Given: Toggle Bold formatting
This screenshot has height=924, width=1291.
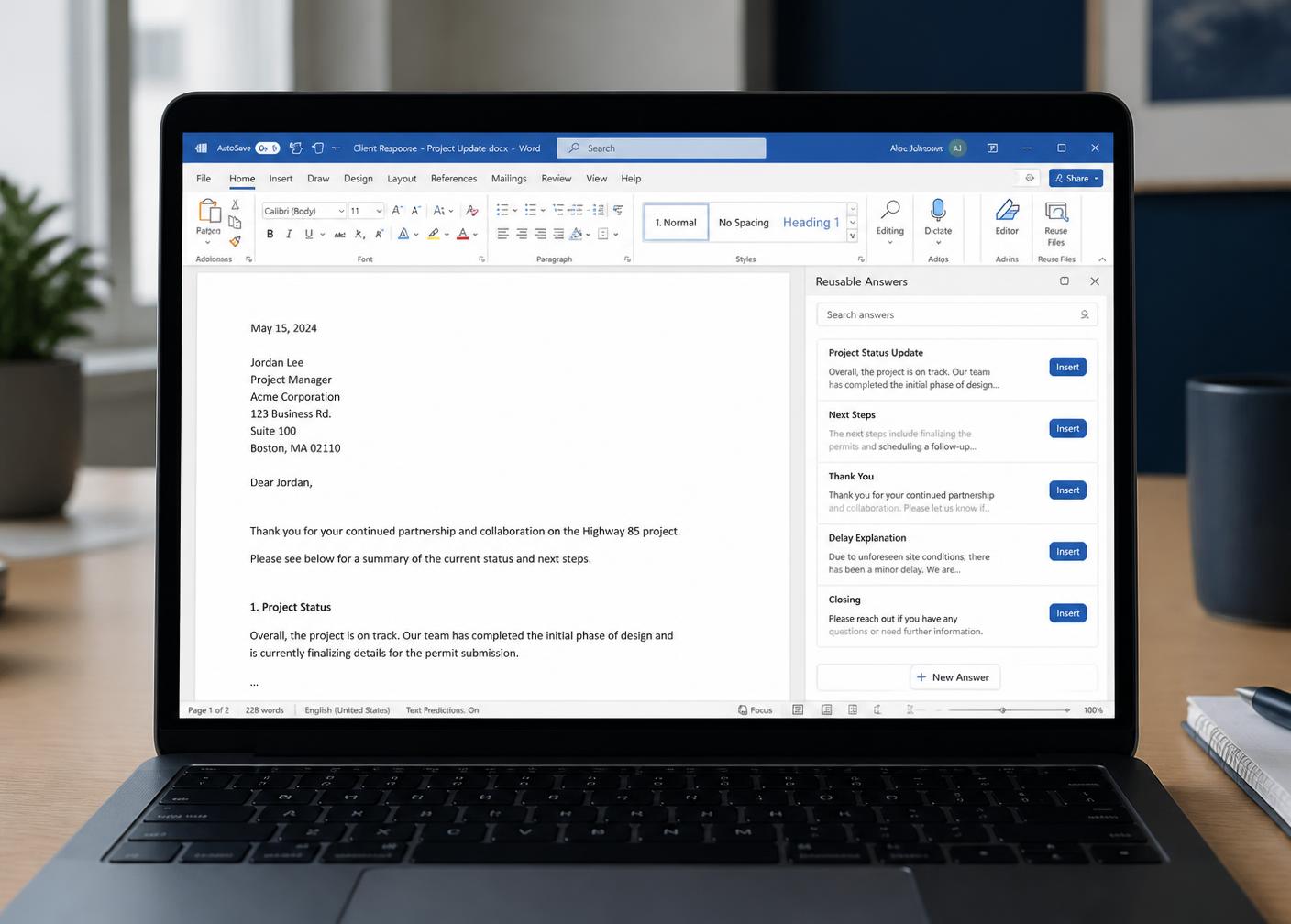Looking at the screenshot, I should click(x=270, y=235).
